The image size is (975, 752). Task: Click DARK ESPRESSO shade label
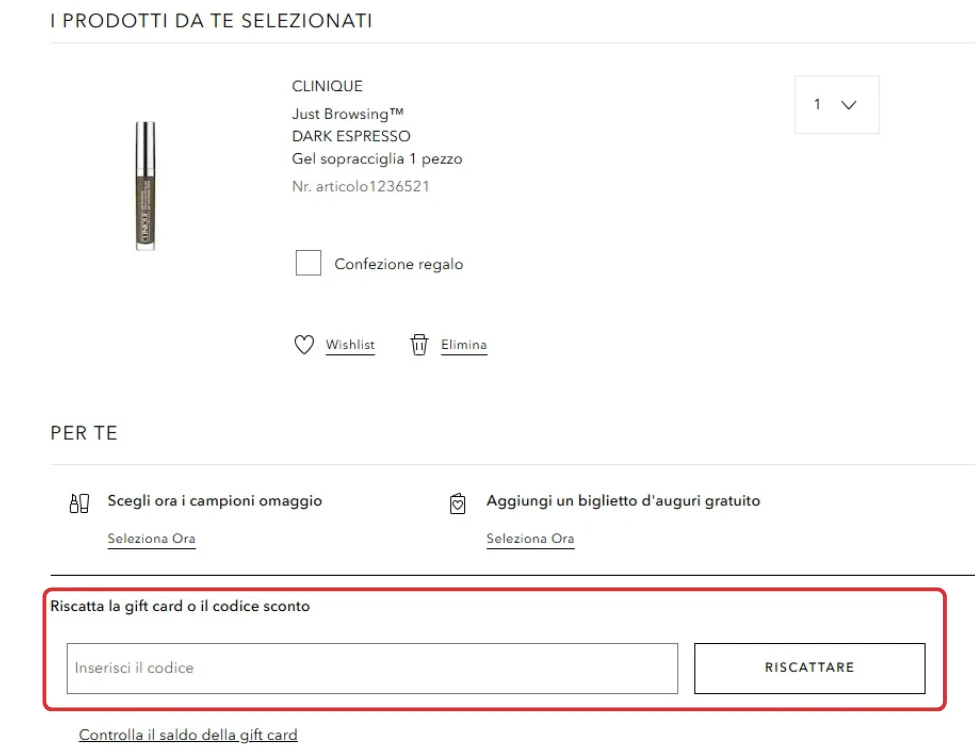coord(348,136)
